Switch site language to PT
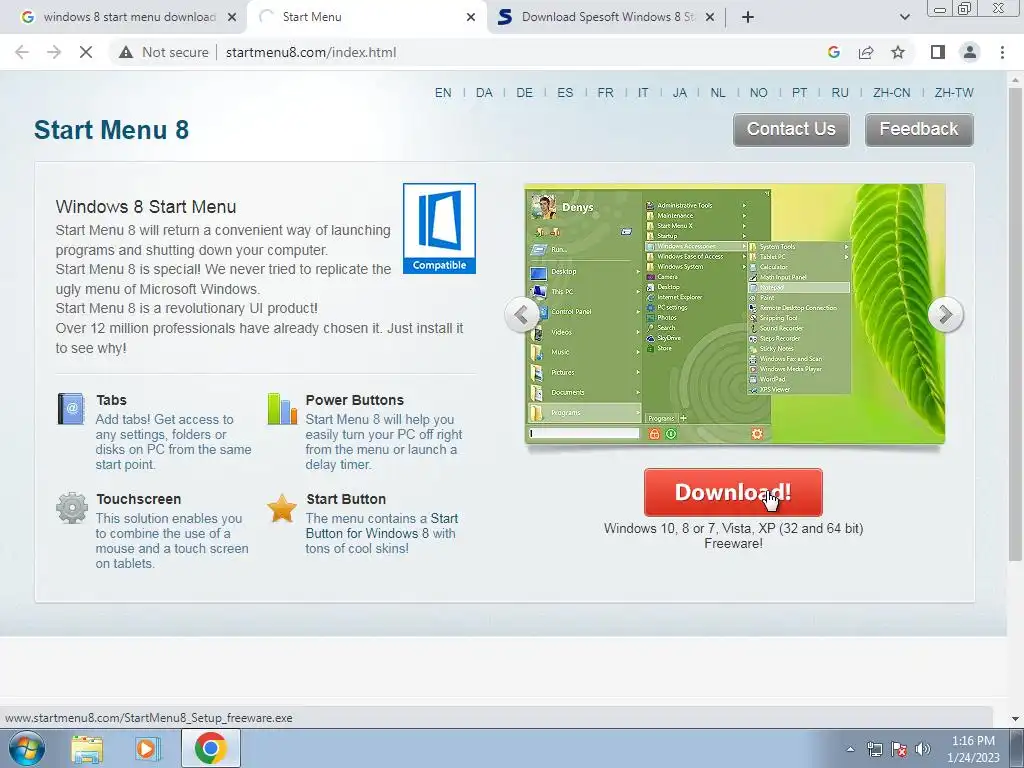 point(799,93)
